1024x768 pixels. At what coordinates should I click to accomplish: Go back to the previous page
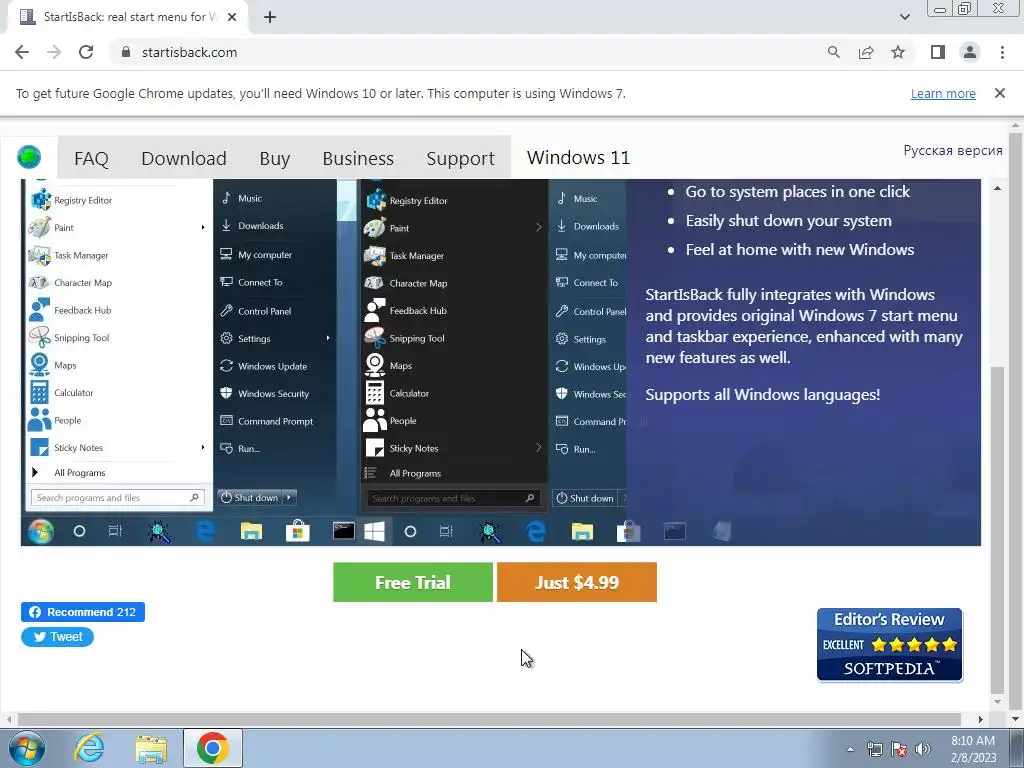tap(22, 52)
